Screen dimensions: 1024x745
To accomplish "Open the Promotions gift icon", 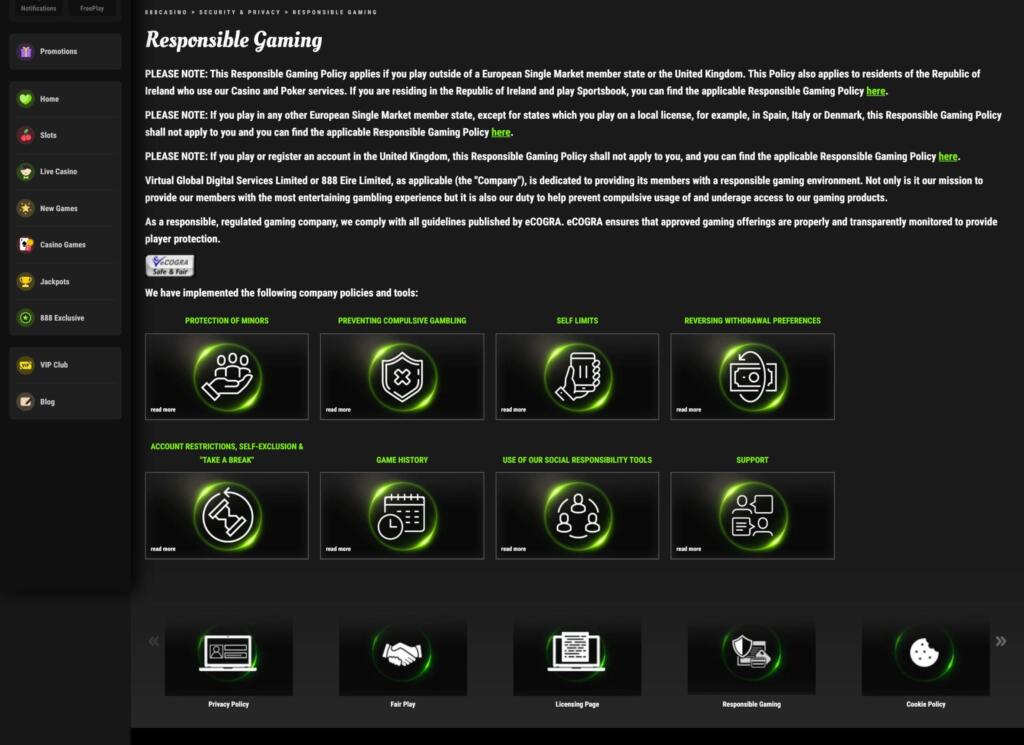I will pos(25,52).
